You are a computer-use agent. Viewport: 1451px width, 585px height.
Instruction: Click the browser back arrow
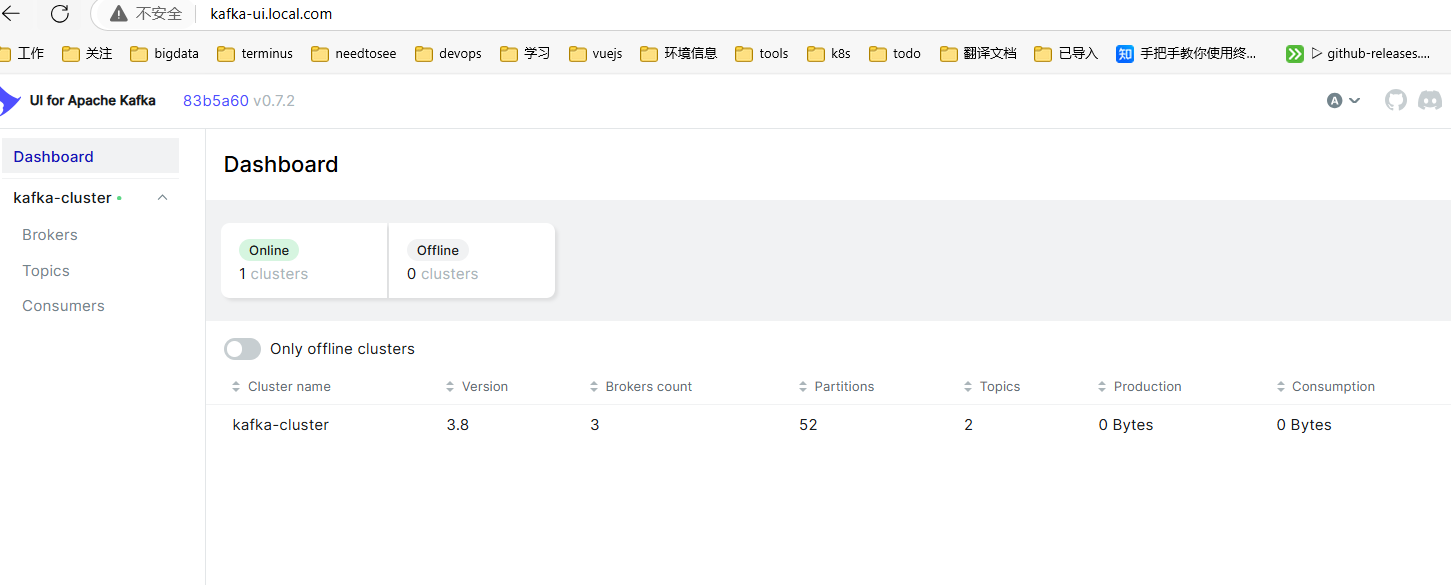click(10, 13)
